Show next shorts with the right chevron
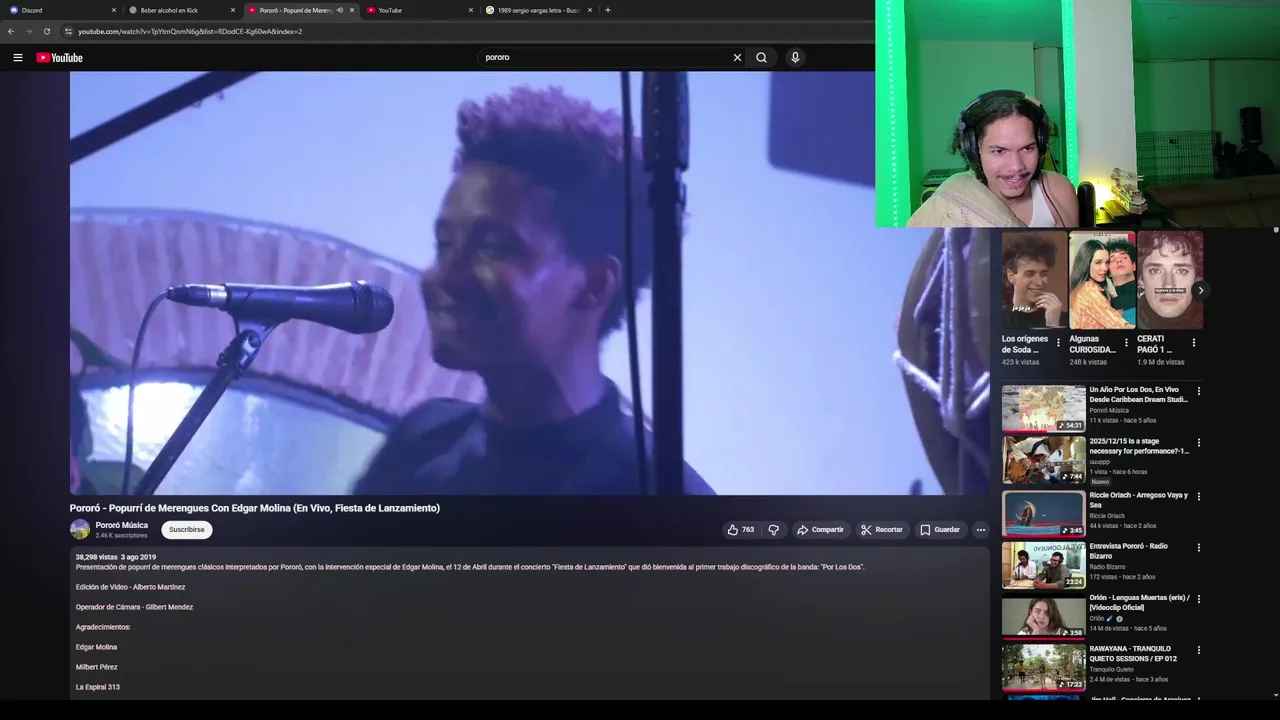Viewport: 1280px width, 720px height. click(x=1200, y=291)
